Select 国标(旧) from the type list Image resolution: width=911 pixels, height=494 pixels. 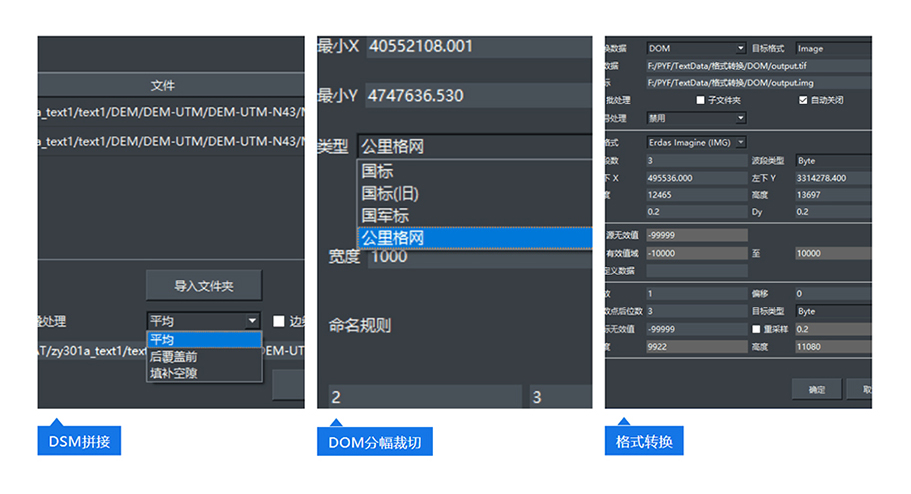click(390, 194)
